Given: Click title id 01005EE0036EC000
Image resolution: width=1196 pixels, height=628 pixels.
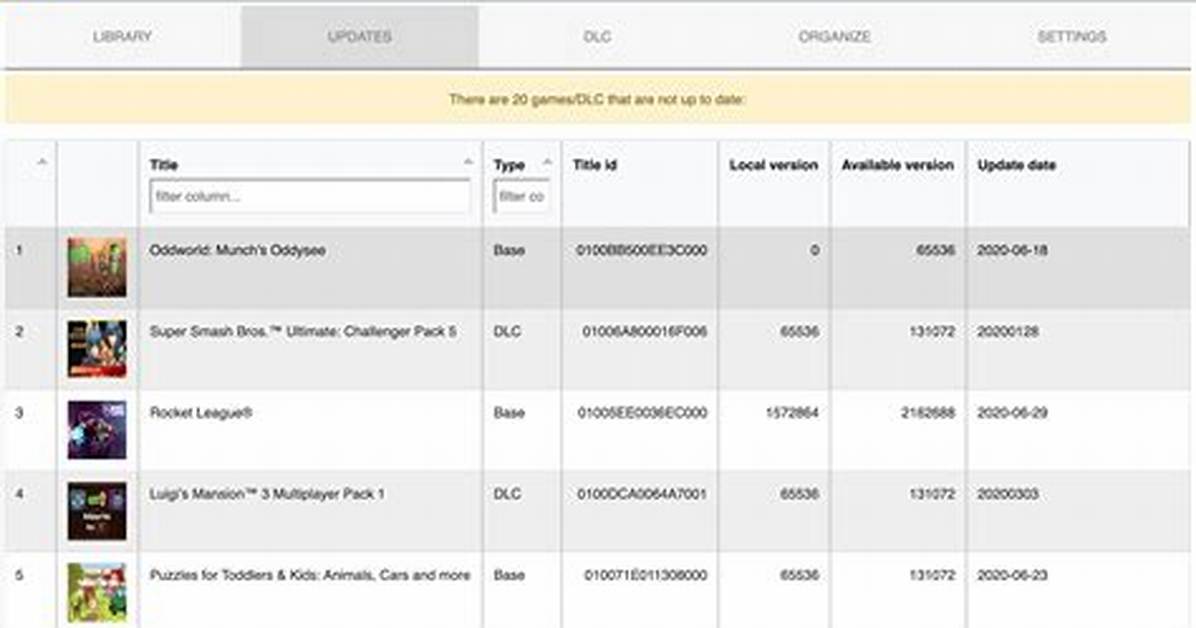Looking at the screenshot, I should pos(642,413).
